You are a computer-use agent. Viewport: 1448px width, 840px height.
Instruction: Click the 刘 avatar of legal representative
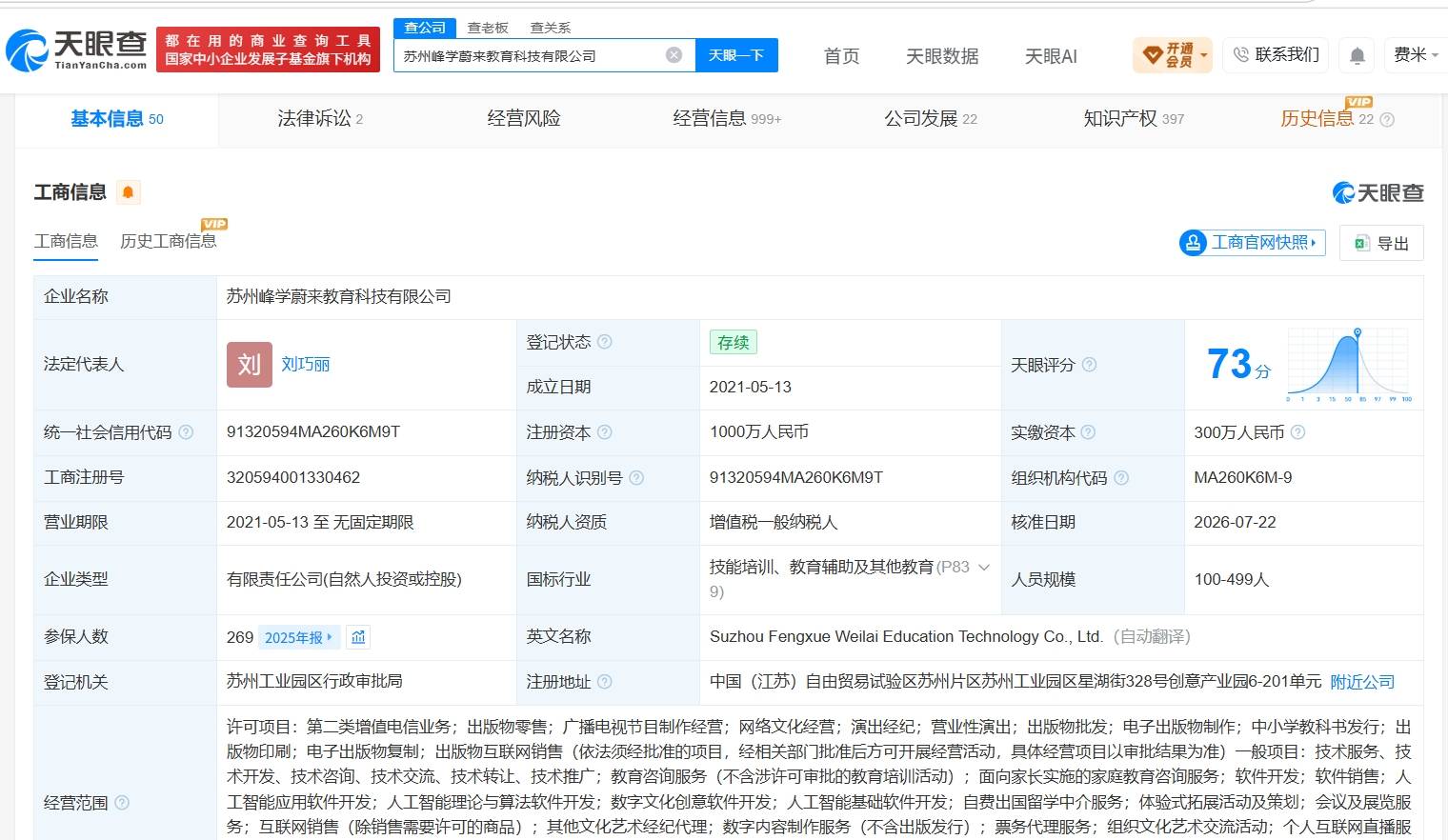point(250,365)
